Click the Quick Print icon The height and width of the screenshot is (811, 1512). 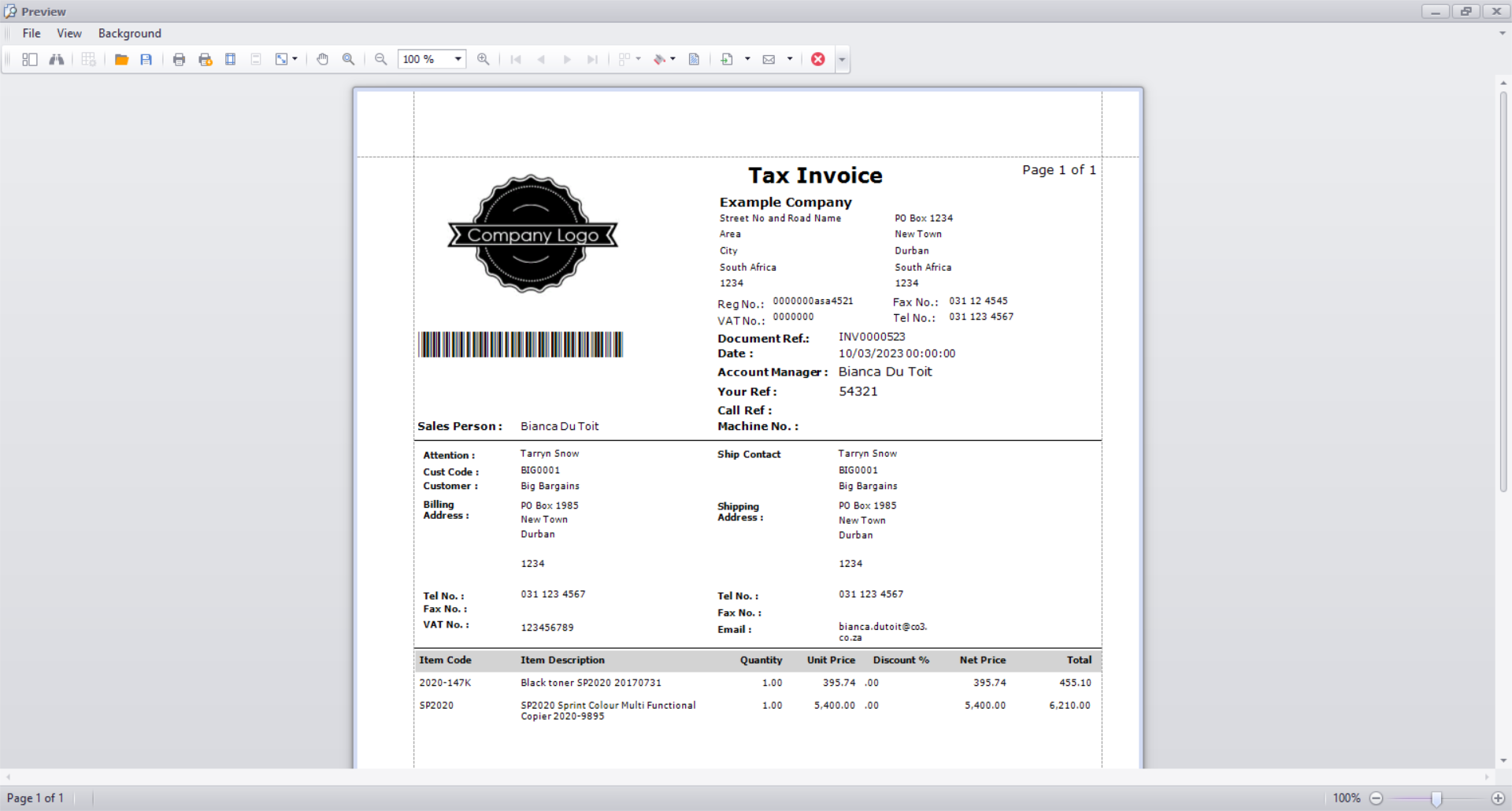(x=205, y=59)
